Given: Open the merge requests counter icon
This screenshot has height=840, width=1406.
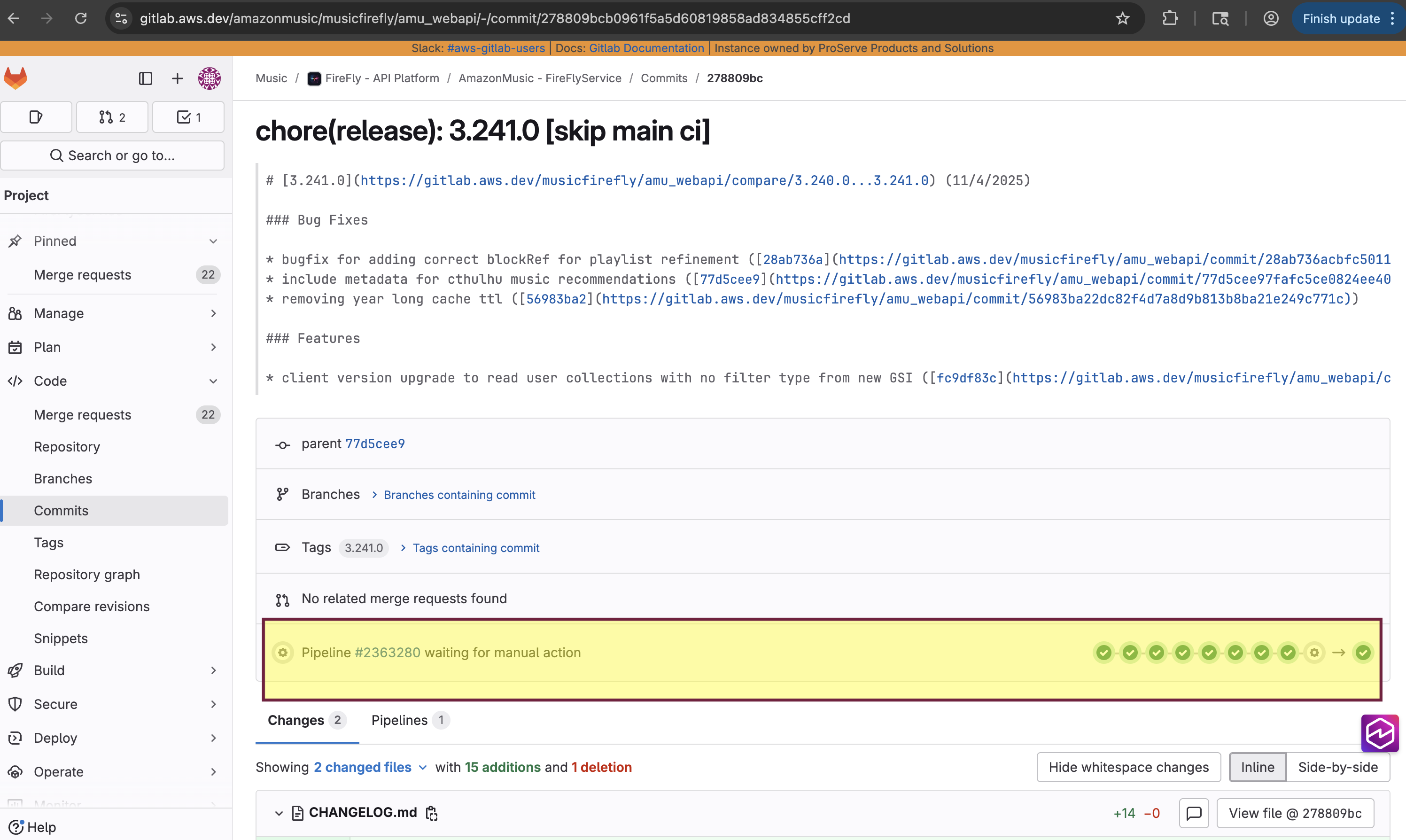Looking at the screenshot, I should [112, 117].
